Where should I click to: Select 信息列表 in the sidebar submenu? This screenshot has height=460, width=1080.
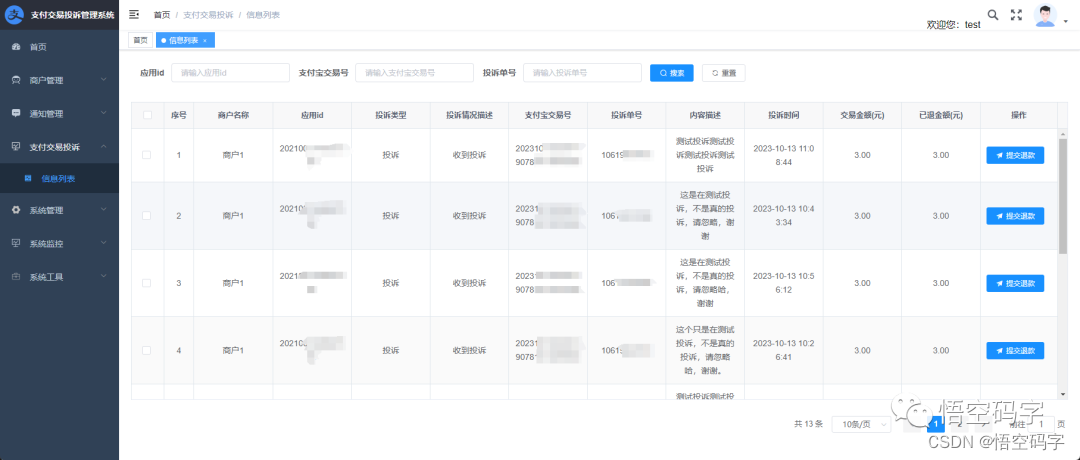point(59,178)
